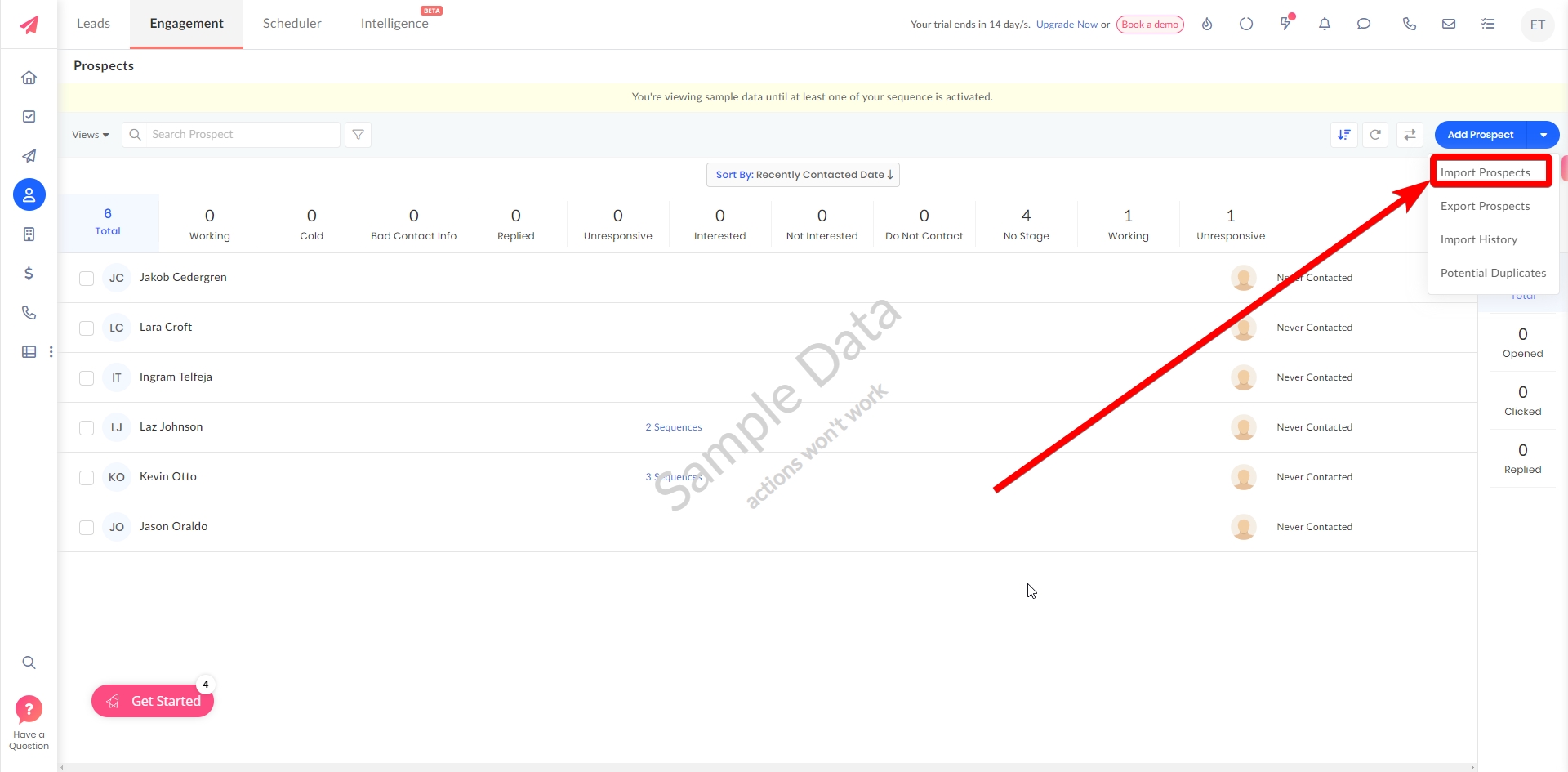This screenshot has width=1568, height=772.
Task: Click the sort order icon
Action: (1343, 135)
